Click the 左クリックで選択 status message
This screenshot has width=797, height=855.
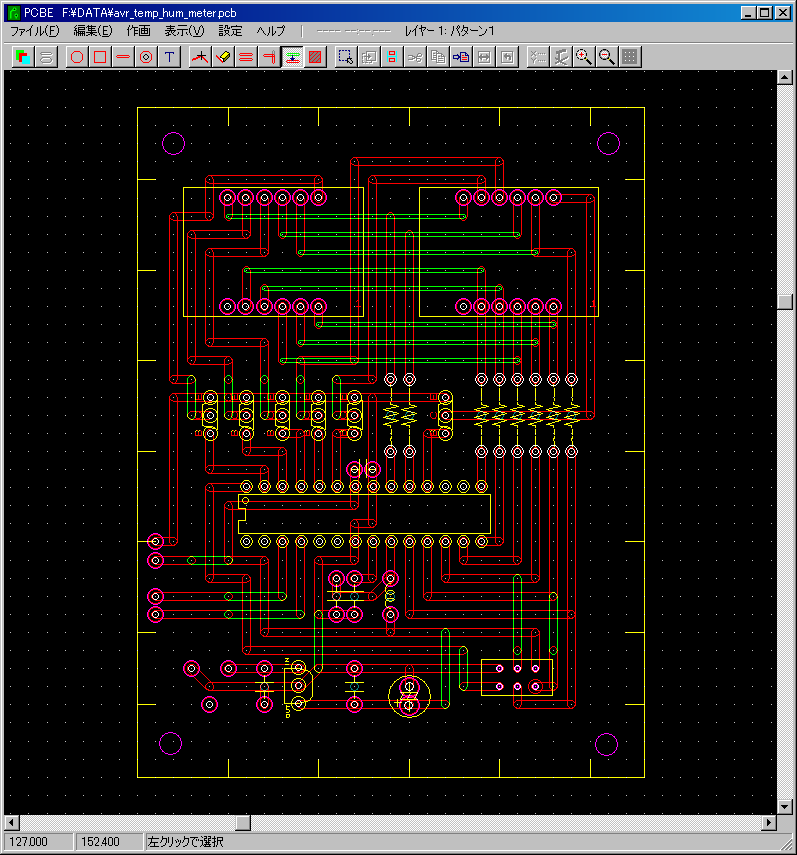click(185, 842)
